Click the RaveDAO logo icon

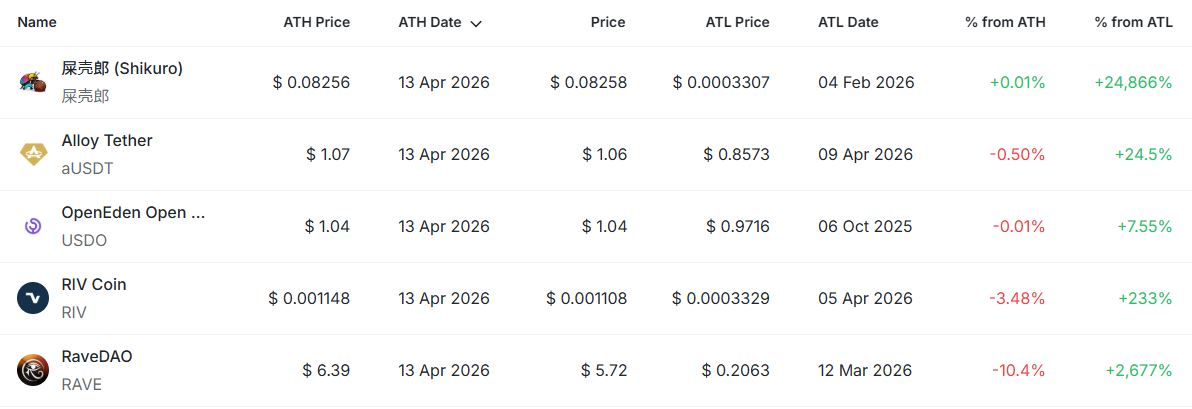[32, 370]
